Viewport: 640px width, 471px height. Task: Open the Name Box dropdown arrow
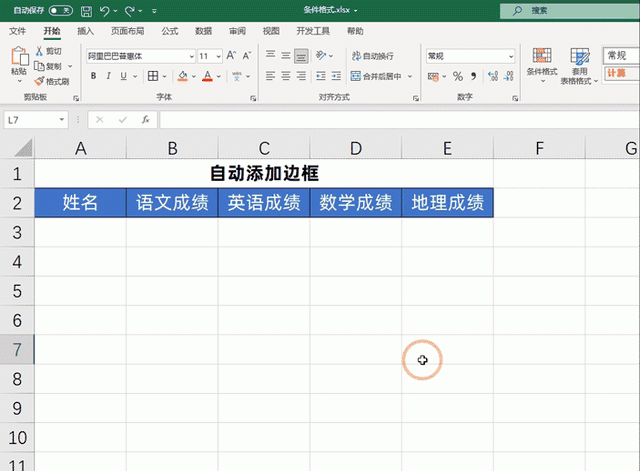[x=62, y=120]
